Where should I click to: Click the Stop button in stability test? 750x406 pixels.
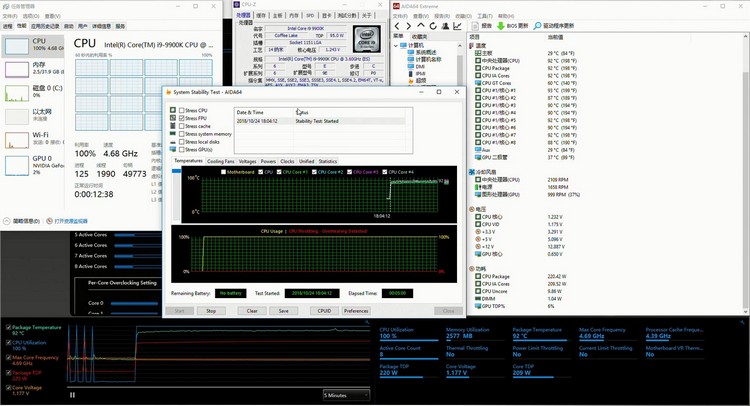[211, 311]
